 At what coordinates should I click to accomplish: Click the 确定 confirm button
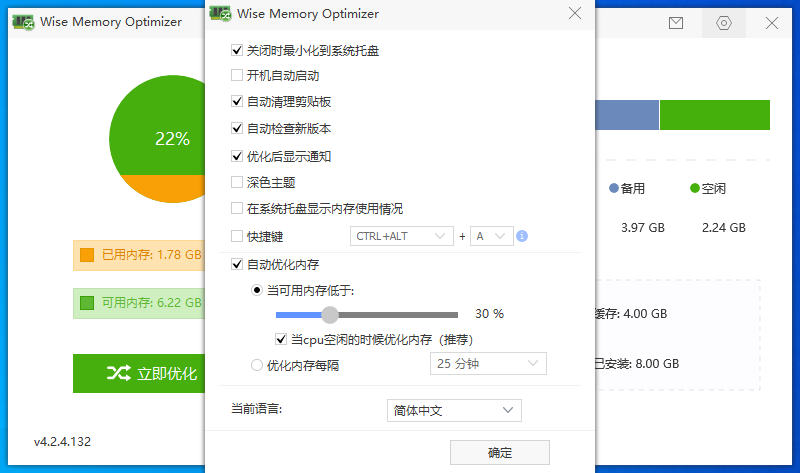499,453
